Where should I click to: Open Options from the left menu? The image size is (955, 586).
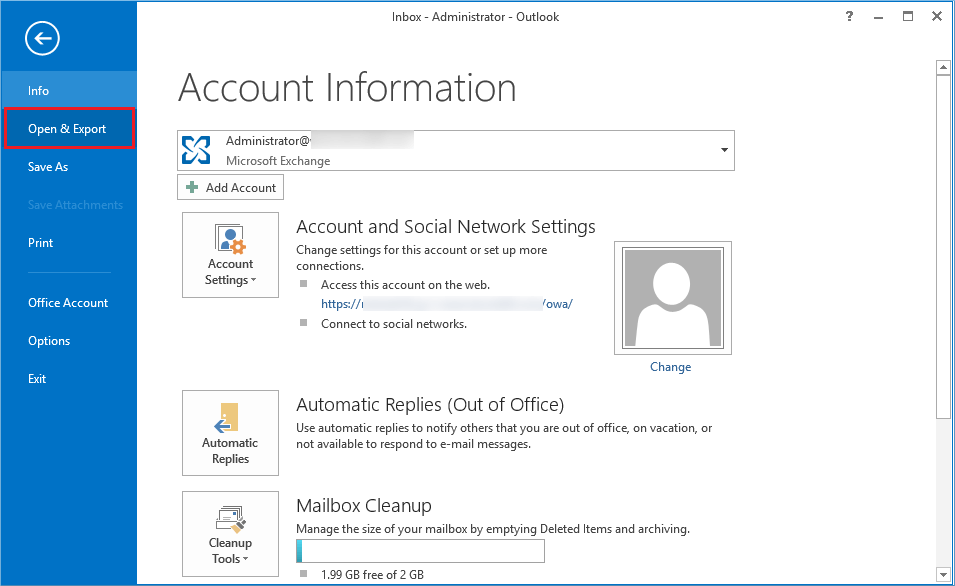(x=49, y=341)
